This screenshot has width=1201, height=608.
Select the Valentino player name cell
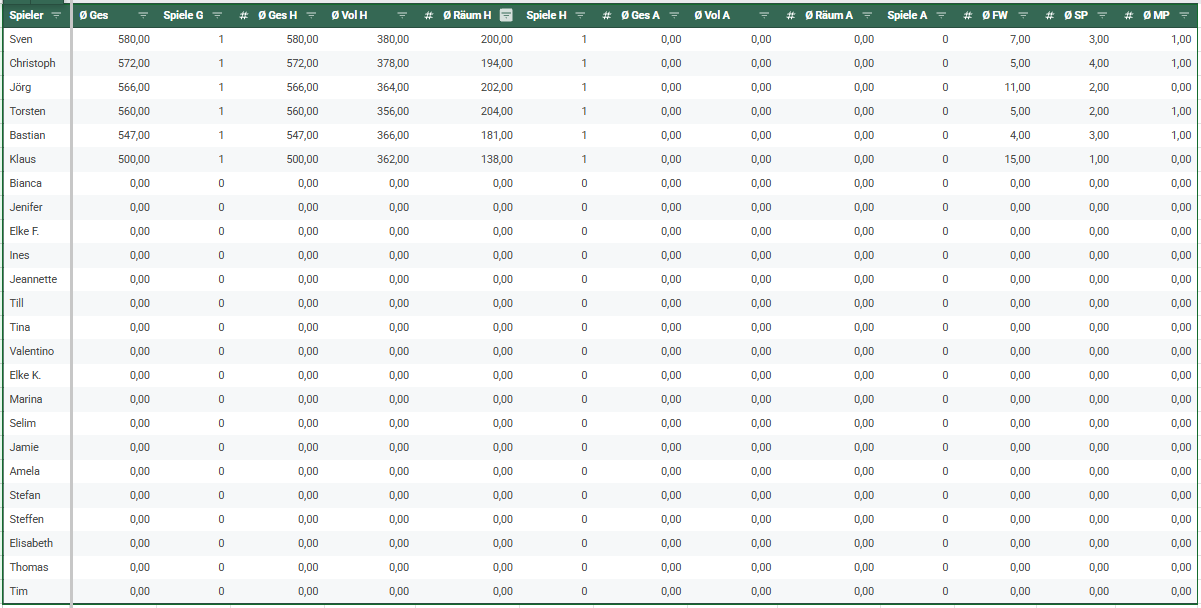coord(35,351)
